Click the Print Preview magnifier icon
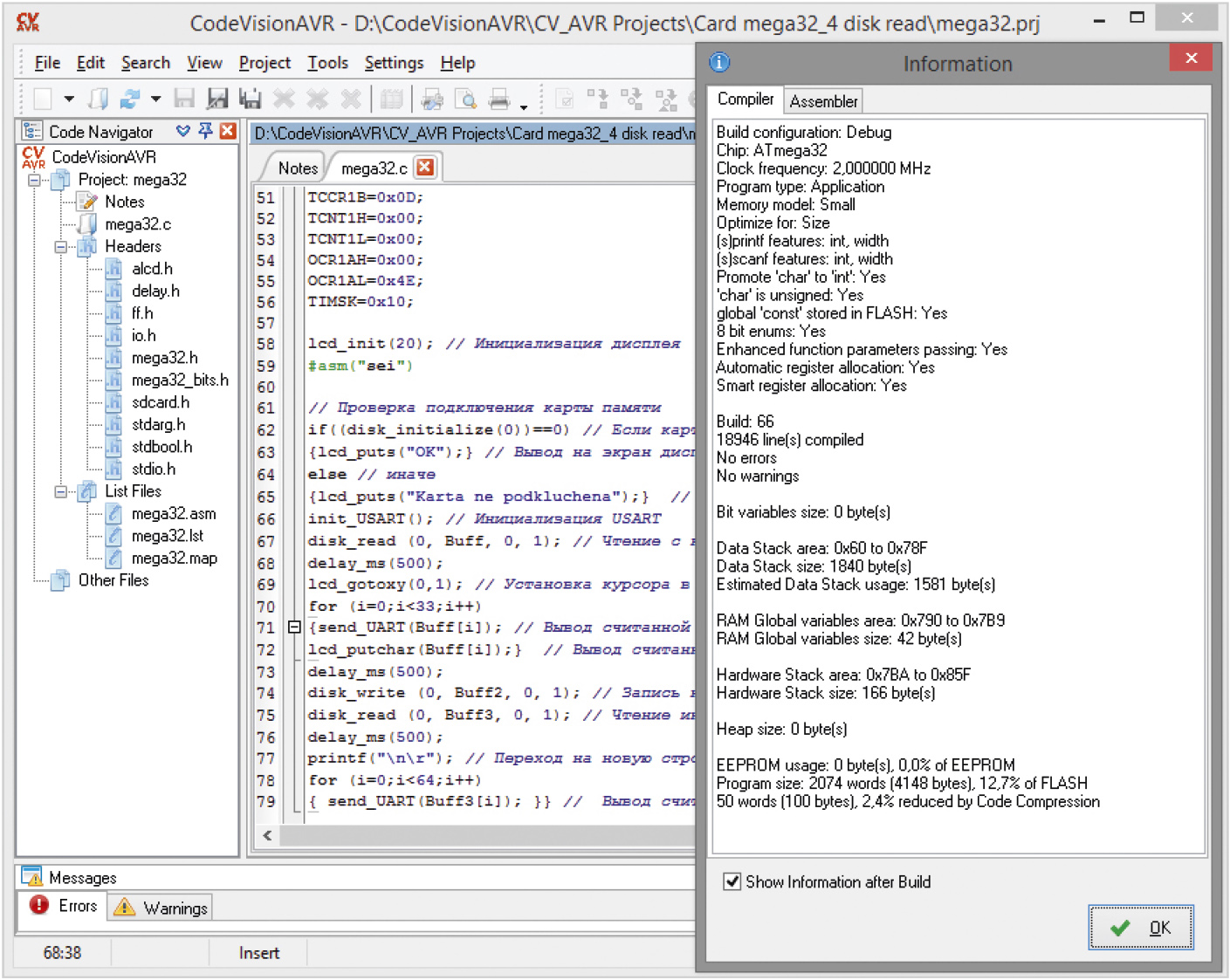Viewport: 1230px width, 980px height. tap(466, 99)
